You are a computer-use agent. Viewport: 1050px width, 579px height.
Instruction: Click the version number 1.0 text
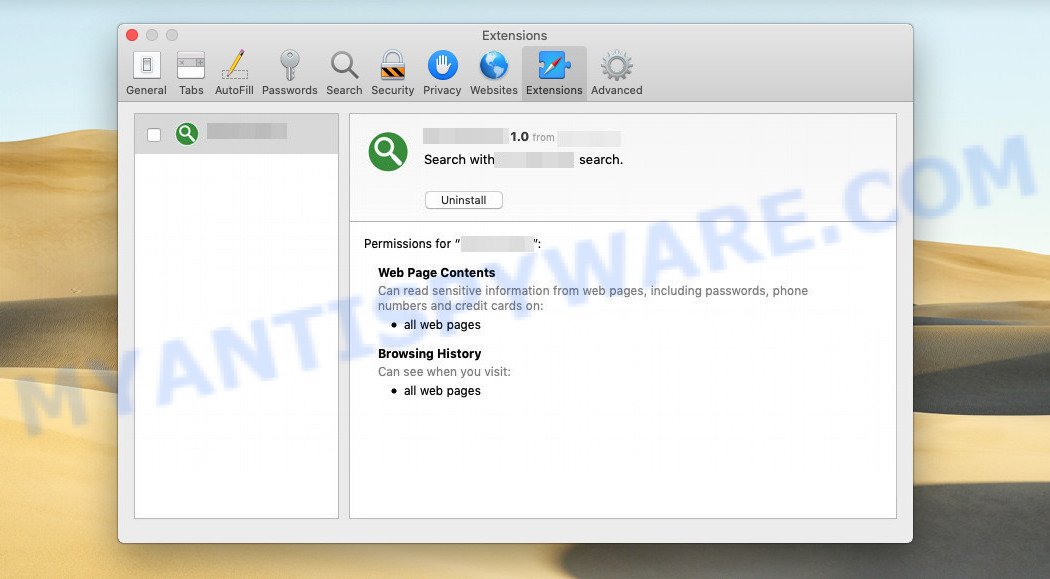pyautogui.click(x=520, y=137)
